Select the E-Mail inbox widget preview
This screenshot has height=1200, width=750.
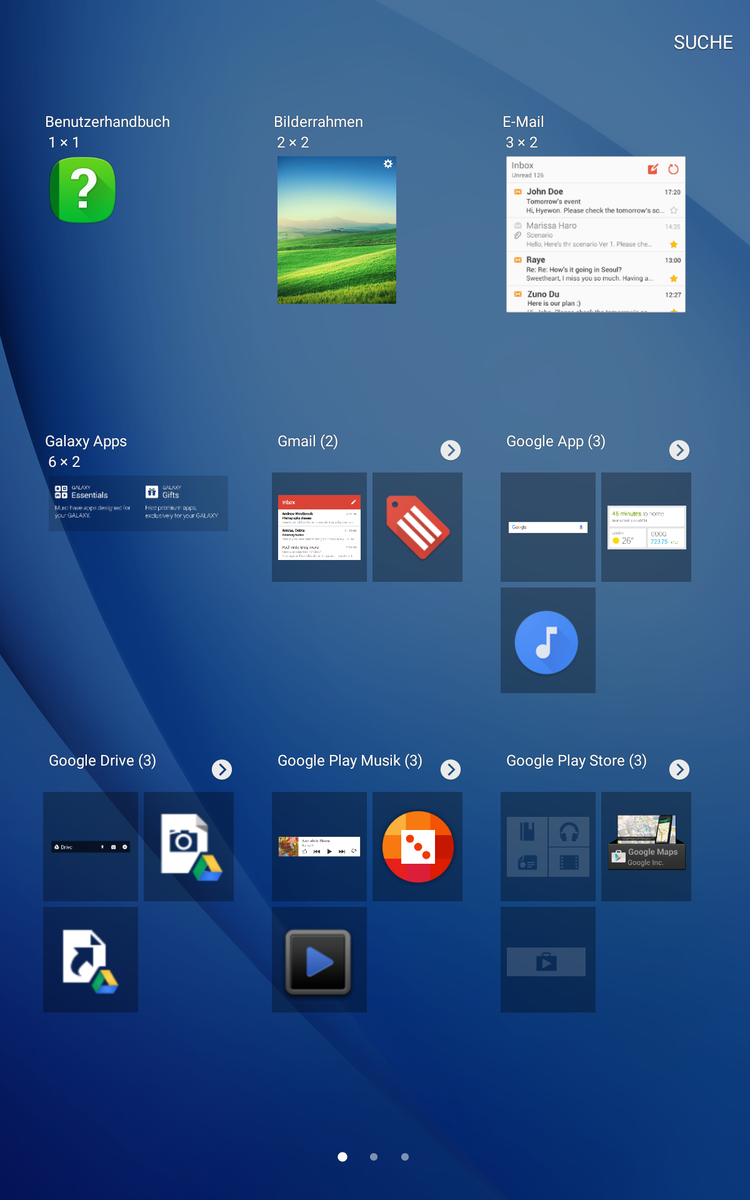pos(596,234)
